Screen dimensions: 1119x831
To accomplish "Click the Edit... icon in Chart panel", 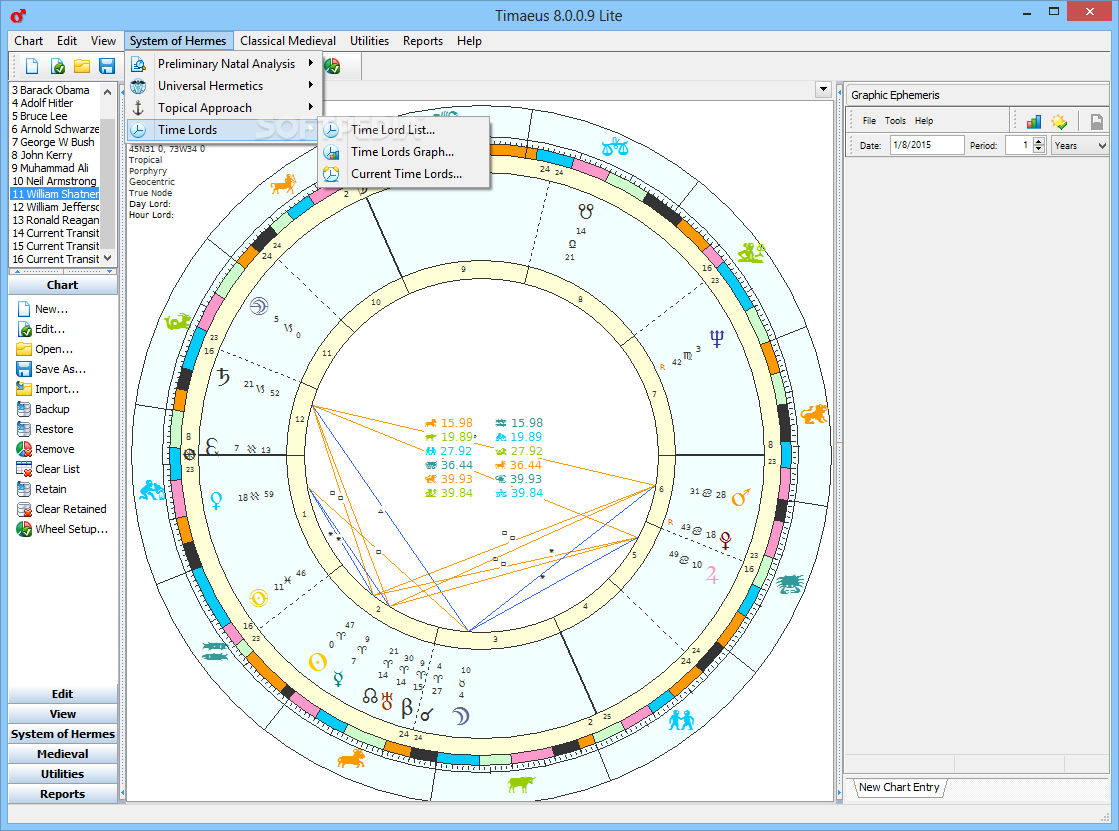I will [24, 329].
